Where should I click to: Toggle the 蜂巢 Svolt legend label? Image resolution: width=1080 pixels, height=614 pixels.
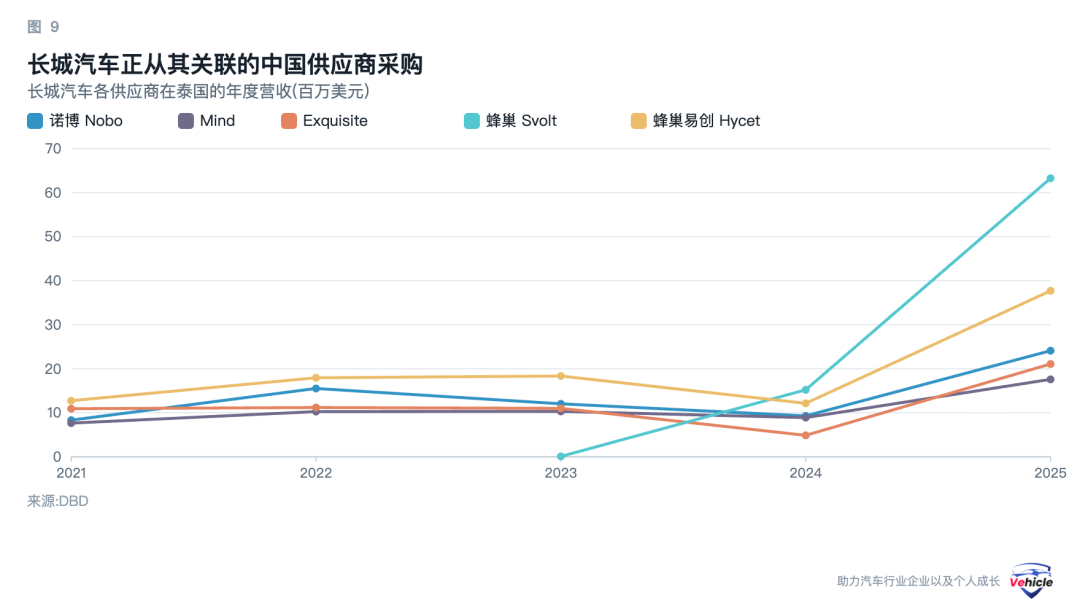pyautogui.click(x=521, y=121)
